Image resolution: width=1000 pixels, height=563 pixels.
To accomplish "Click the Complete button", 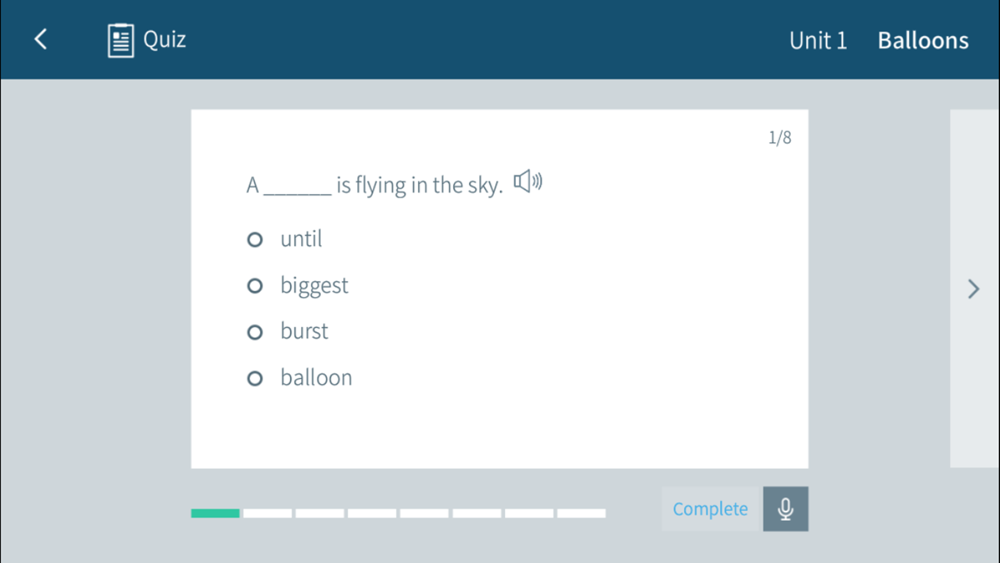I will click(x=711, y=509).
